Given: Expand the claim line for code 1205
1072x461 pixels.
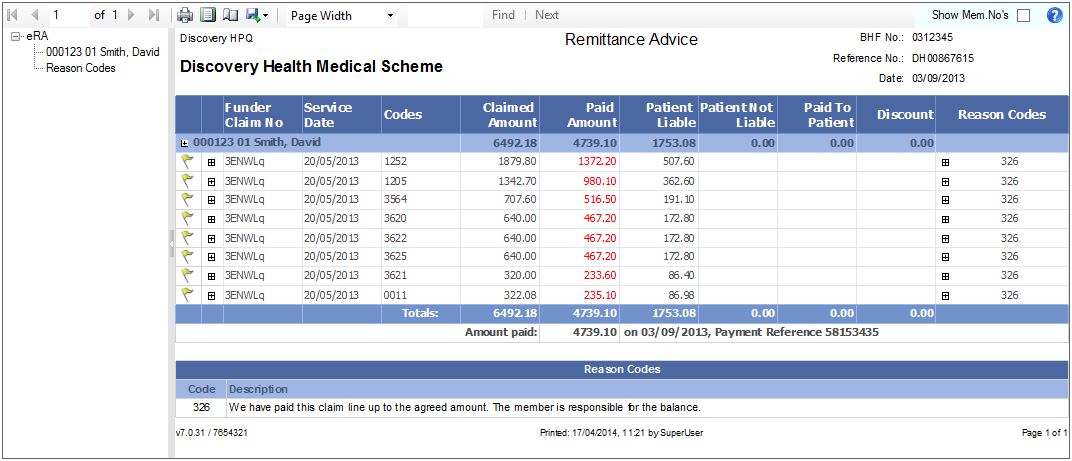Looking at the screenshot, I should point(211,181).
